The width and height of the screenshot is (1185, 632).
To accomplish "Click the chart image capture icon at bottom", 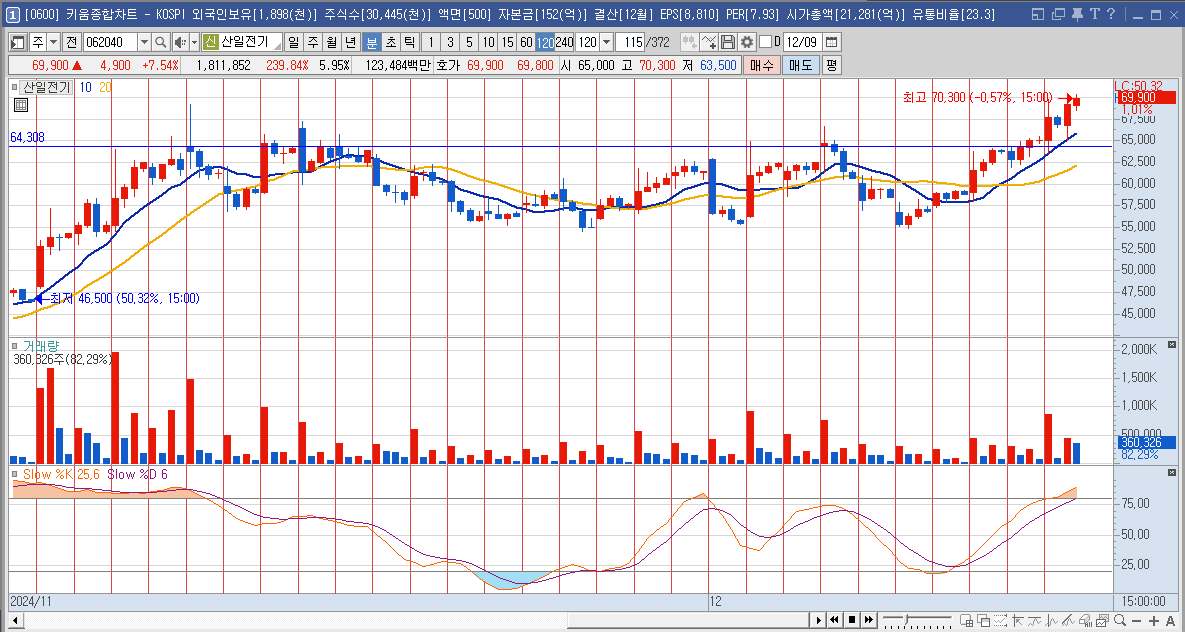I will click(x=1102, y=621).
